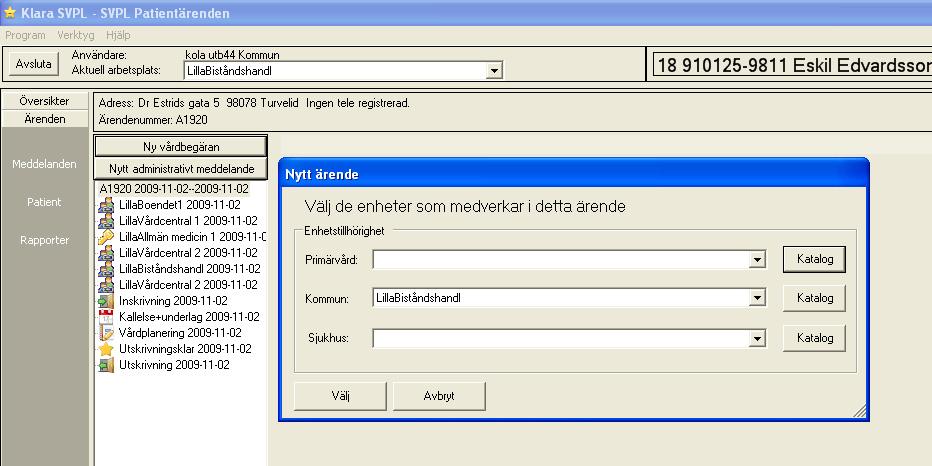Confirm with the Välj button
The width and height of the screenshot is (932, 466).
coord(340,396)
